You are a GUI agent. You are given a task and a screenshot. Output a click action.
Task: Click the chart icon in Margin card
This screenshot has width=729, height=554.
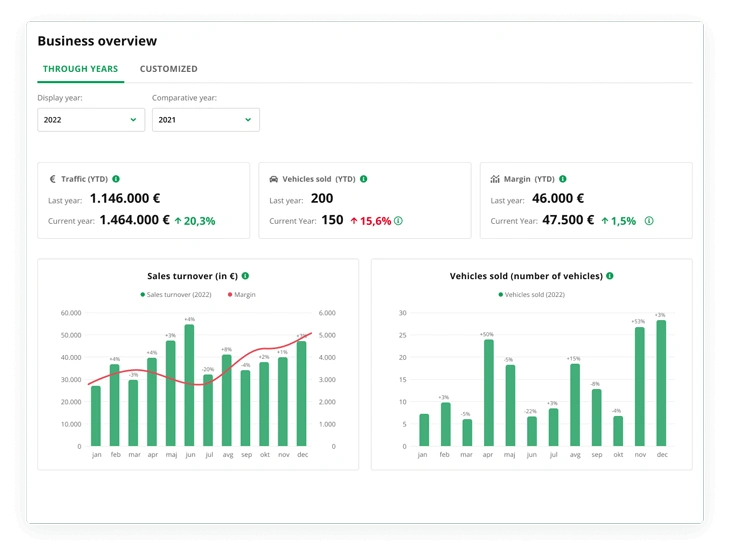coord(495,179)
